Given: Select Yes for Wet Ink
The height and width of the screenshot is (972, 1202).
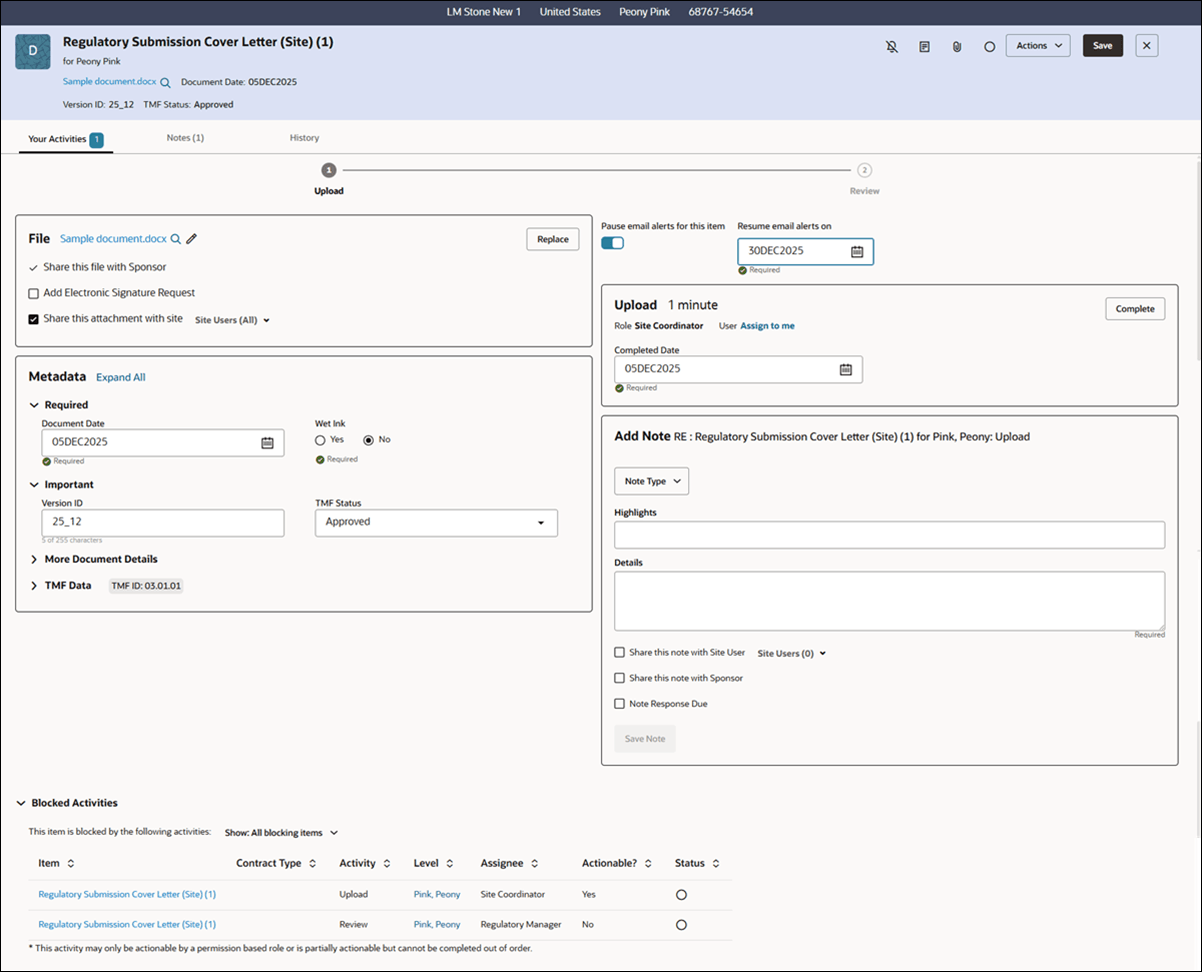Looking at the screenshot, I should point(319,438).
